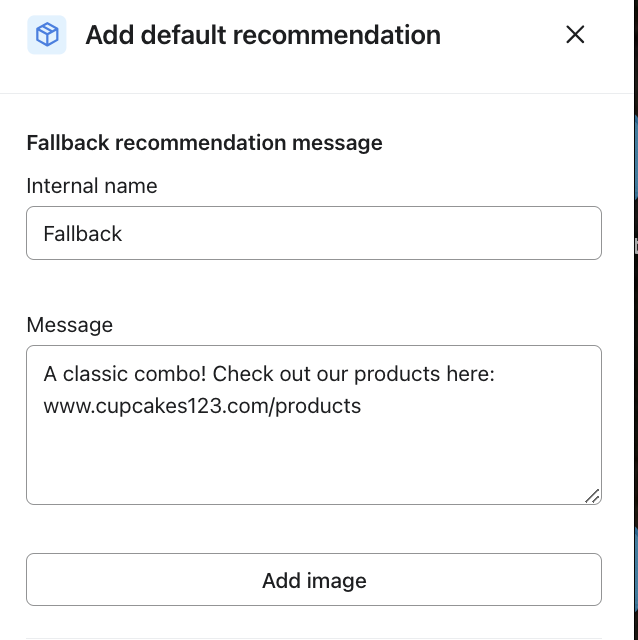Image resolution: width=638 pixels, height=640 pixels.
Task: Click the www.cupcakes123.com/products URL text
Action: coord(202,406)
